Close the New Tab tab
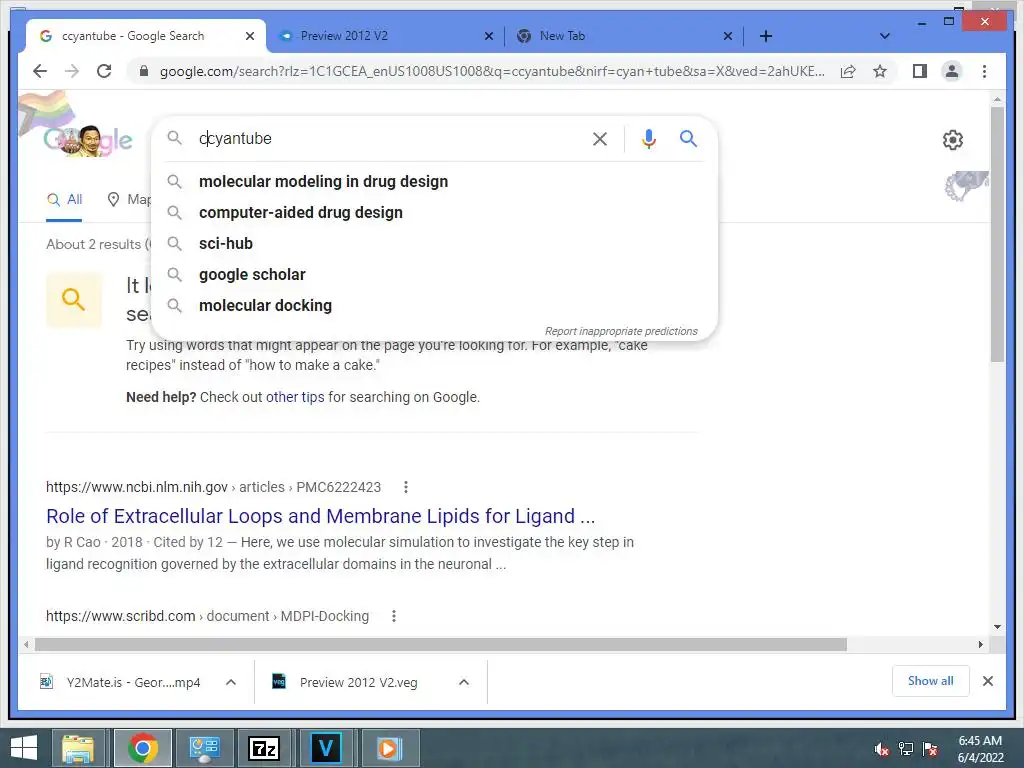 (728, 36)
